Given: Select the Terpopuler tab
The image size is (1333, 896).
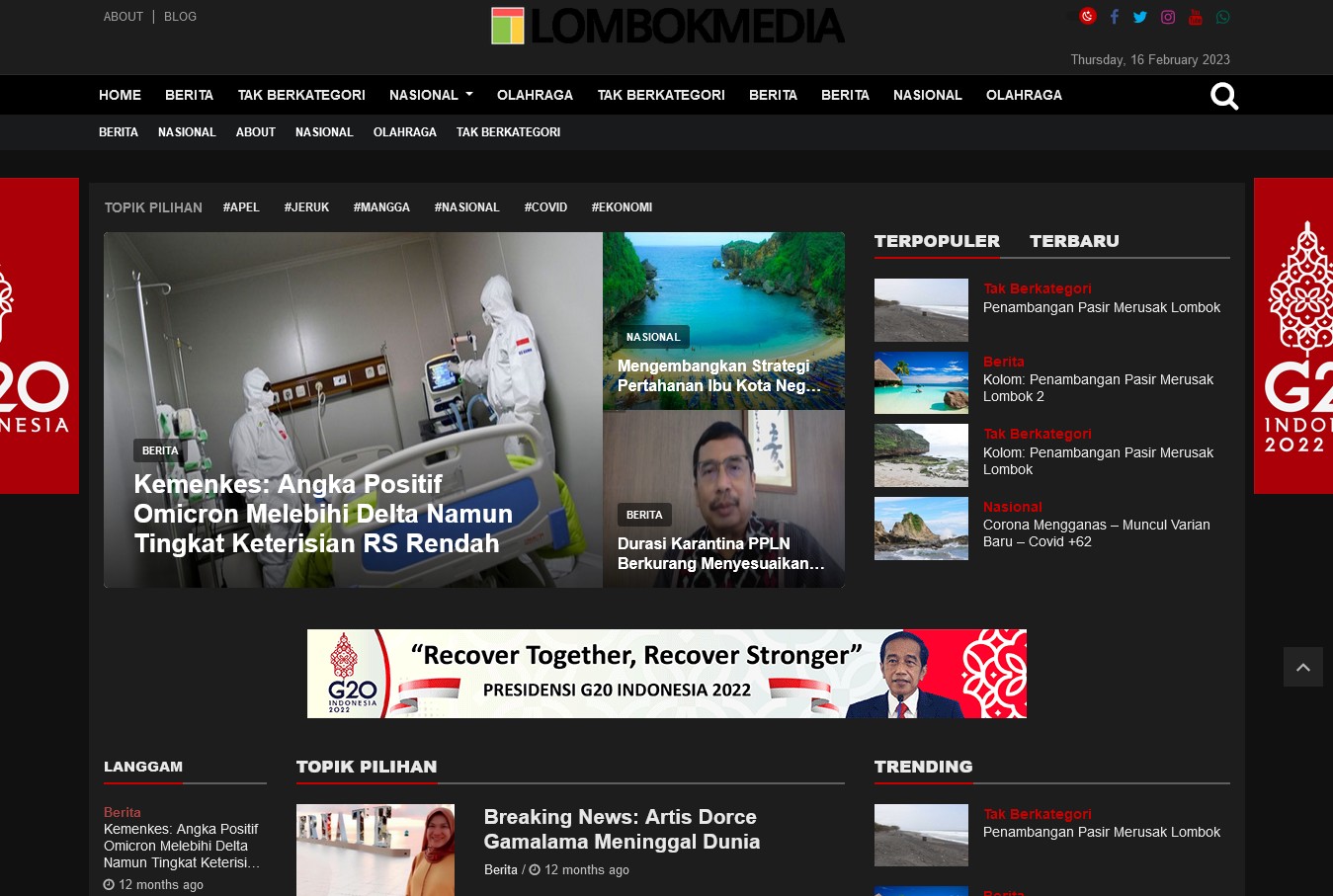Looking at the screenshot, I should tap(937, 241).
